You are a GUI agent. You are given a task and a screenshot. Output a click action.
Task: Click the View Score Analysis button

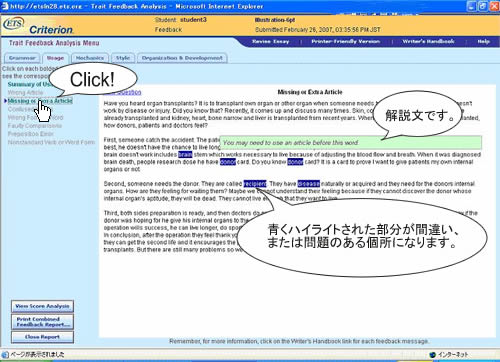click(x=42, y=306)
